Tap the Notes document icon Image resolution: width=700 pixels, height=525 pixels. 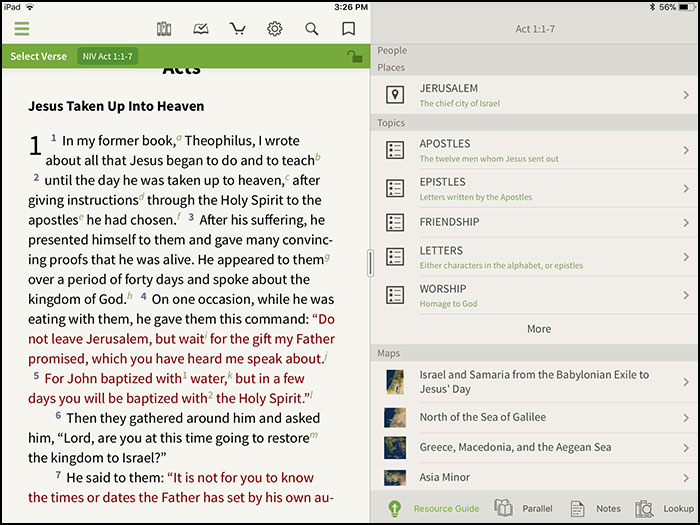(x=578, y=508)
